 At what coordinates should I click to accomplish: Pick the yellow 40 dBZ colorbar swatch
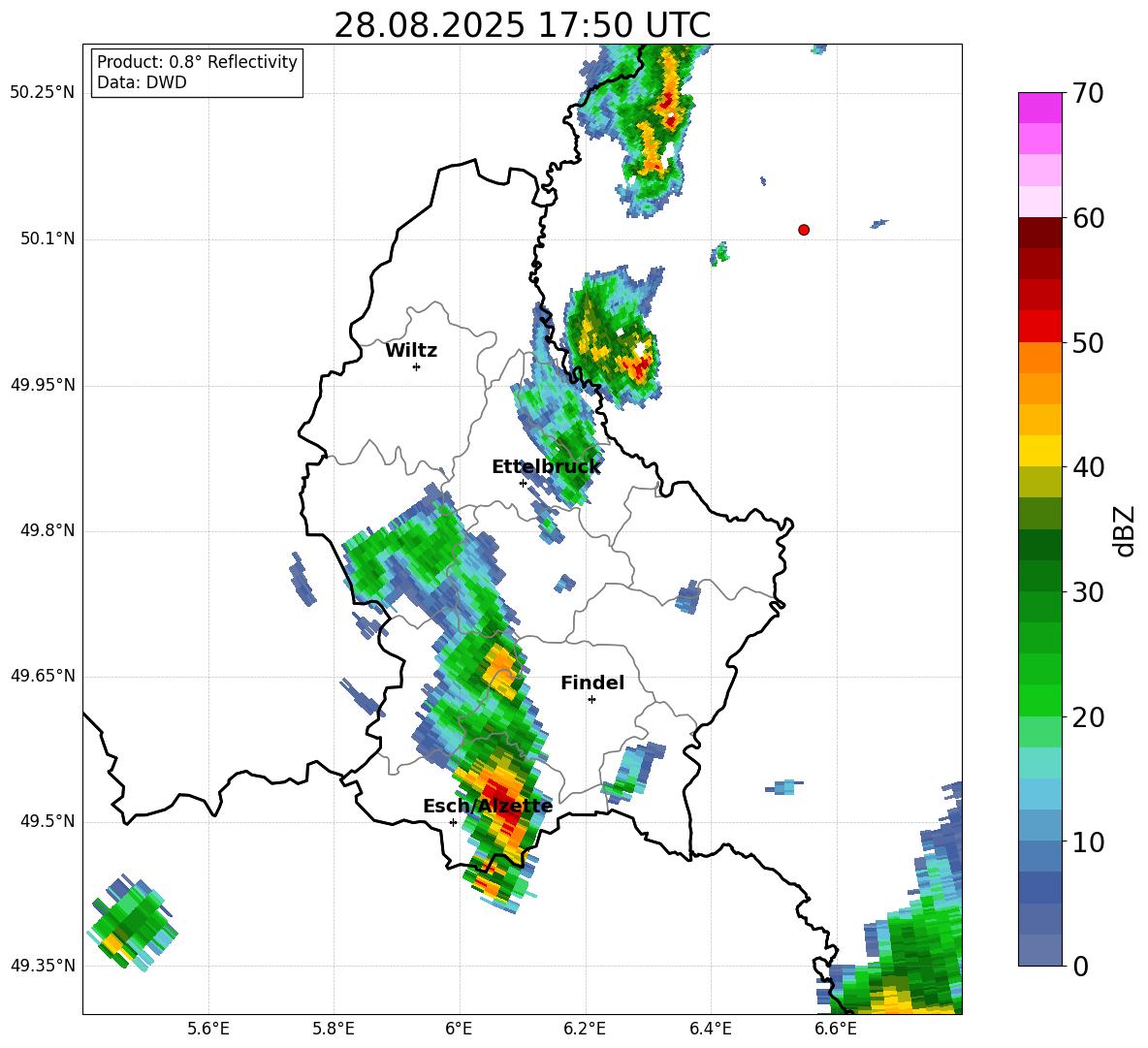click(1039, 451)
